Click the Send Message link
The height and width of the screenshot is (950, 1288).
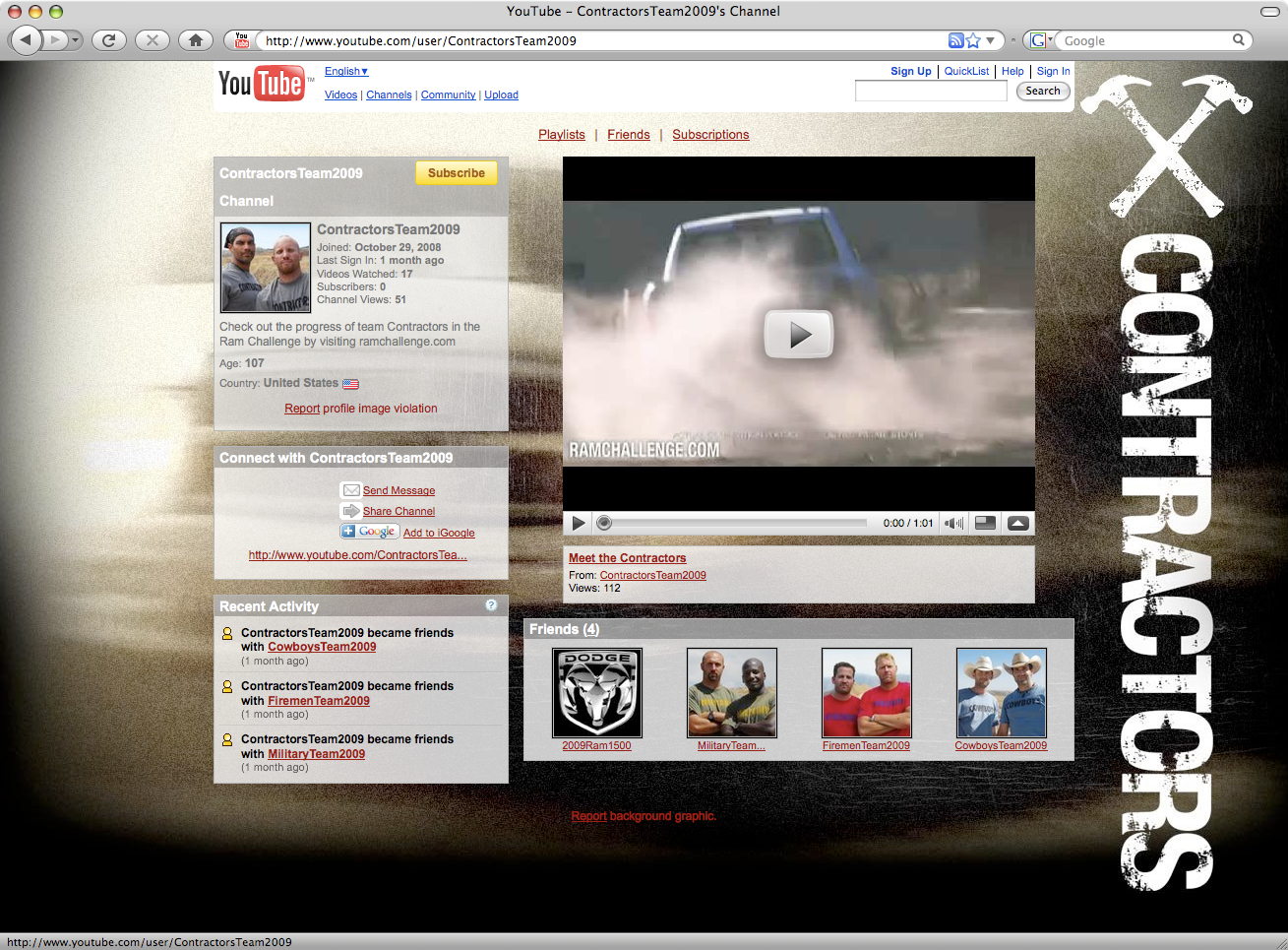click(399, 490)
